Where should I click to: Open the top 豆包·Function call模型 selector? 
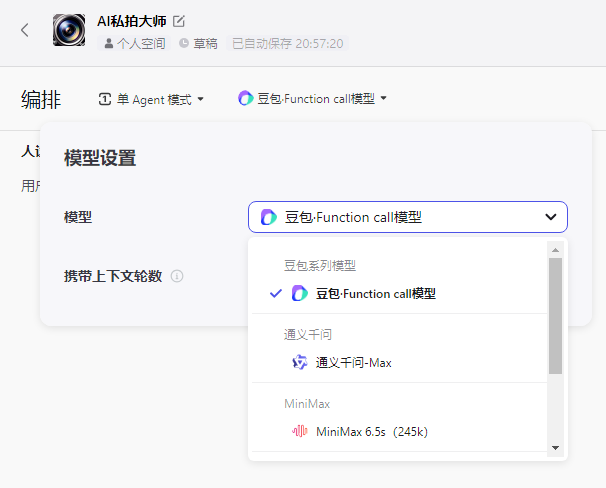click(x=312, y=99)
